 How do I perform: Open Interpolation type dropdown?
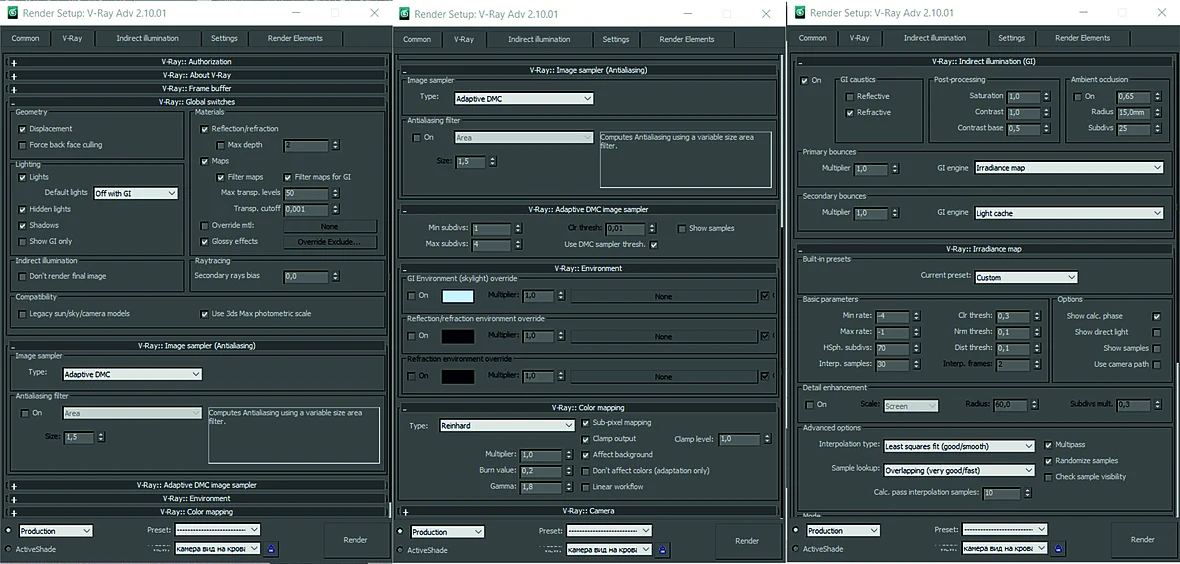point(960,446)
